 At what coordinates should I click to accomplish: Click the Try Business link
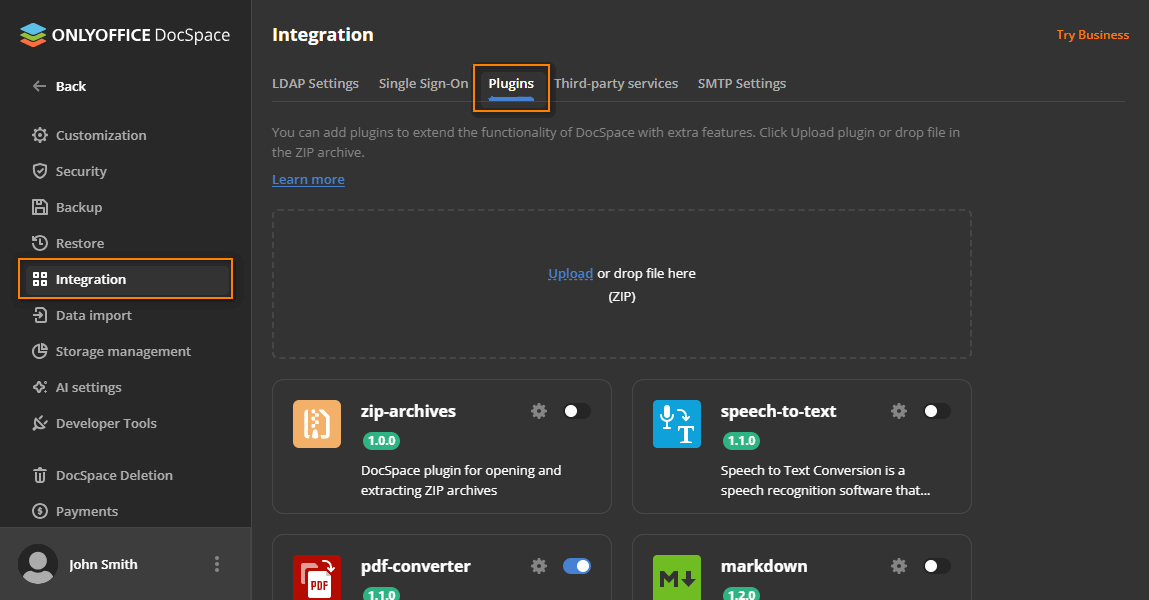(x=1092, y=34)
